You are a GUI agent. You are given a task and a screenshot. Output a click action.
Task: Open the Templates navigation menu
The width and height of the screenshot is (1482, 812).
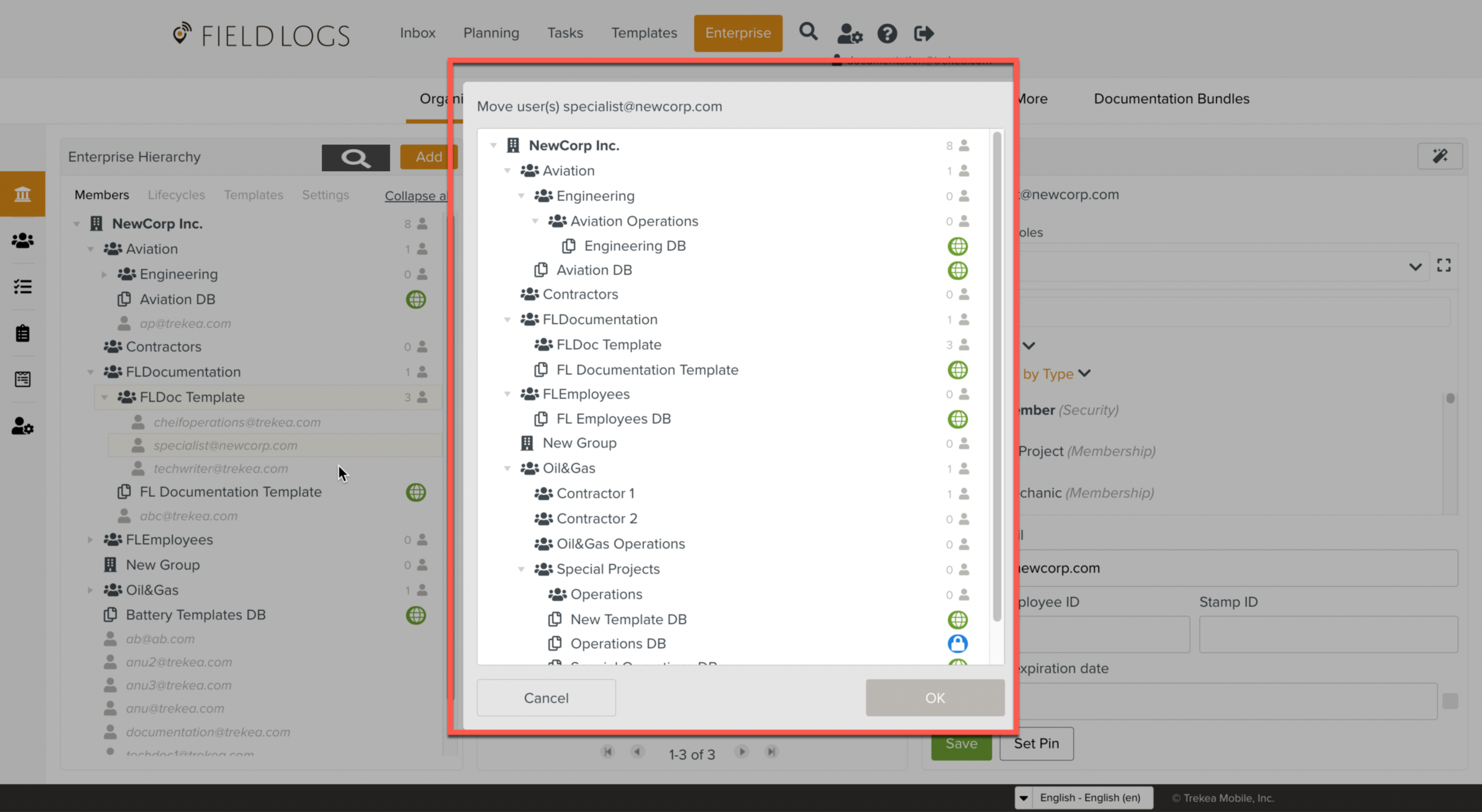coord(644,33)
